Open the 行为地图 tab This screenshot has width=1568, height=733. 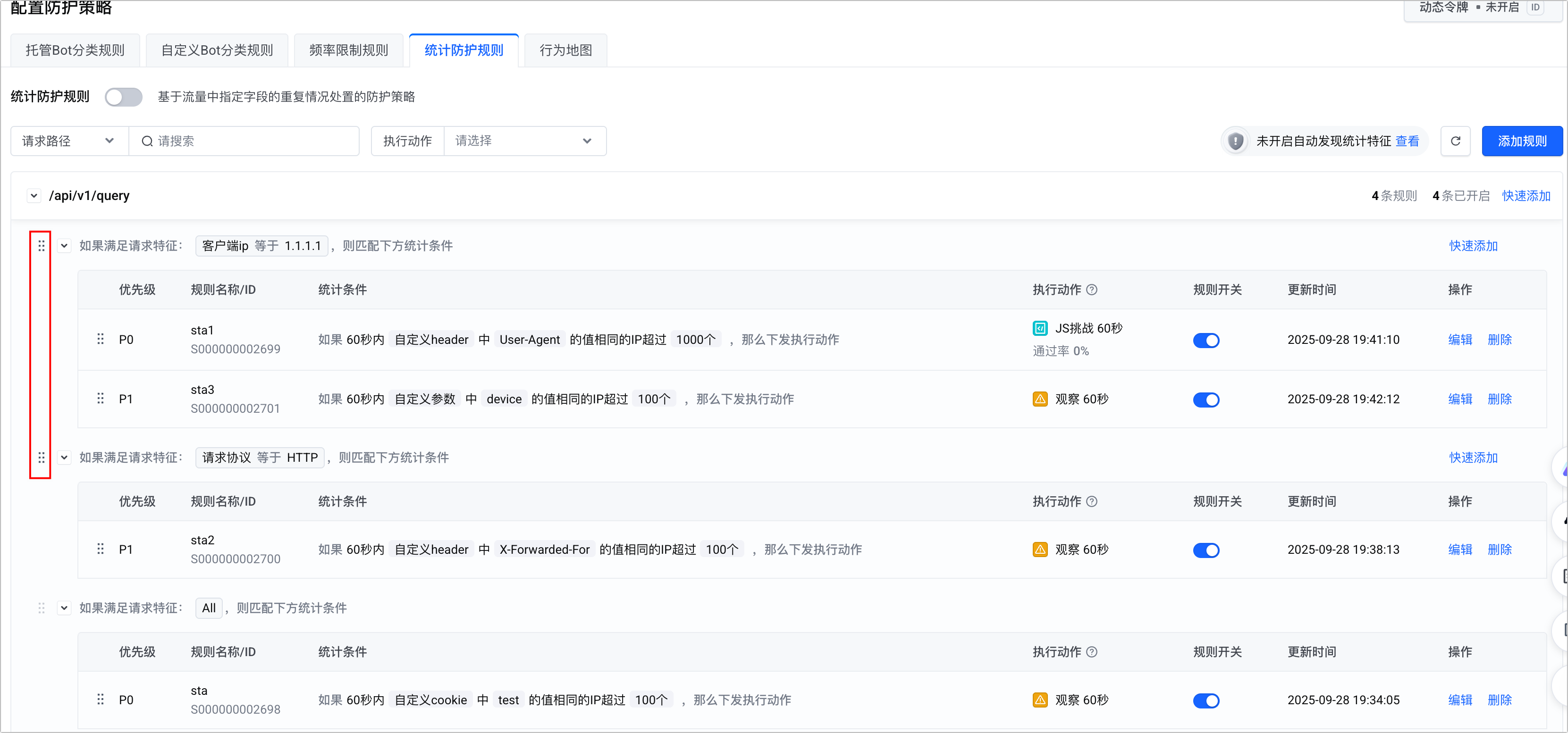point(565,50)
